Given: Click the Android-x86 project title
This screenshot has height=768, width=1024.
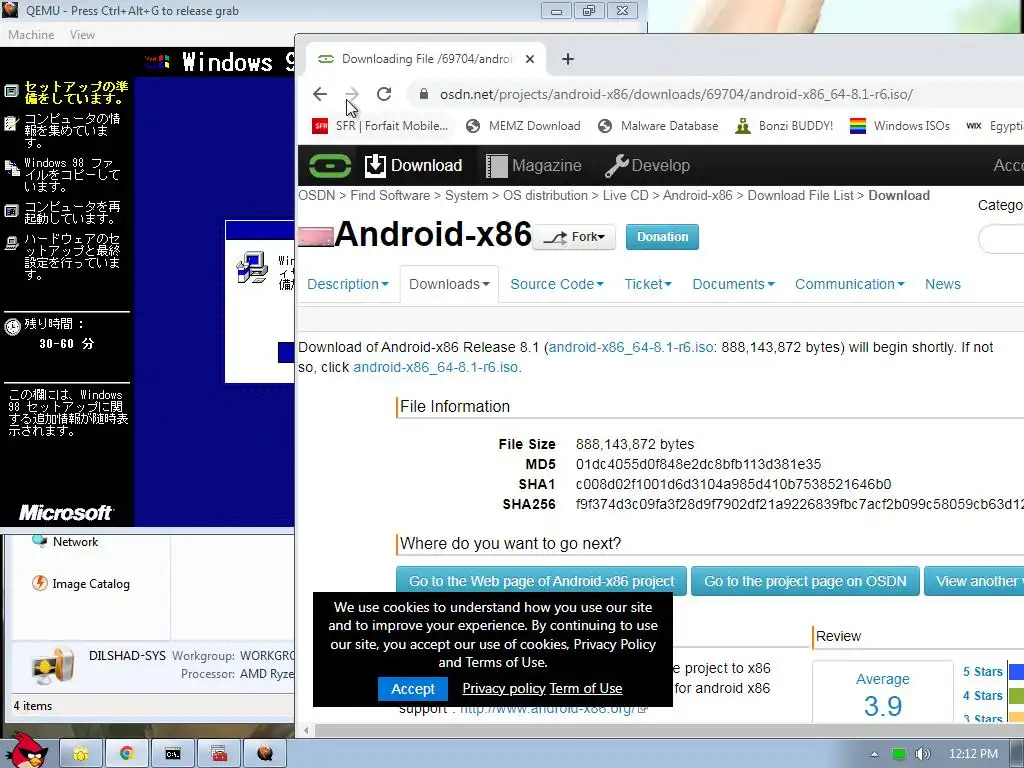Looking at the screenshot, I should (x=433, y=234).
